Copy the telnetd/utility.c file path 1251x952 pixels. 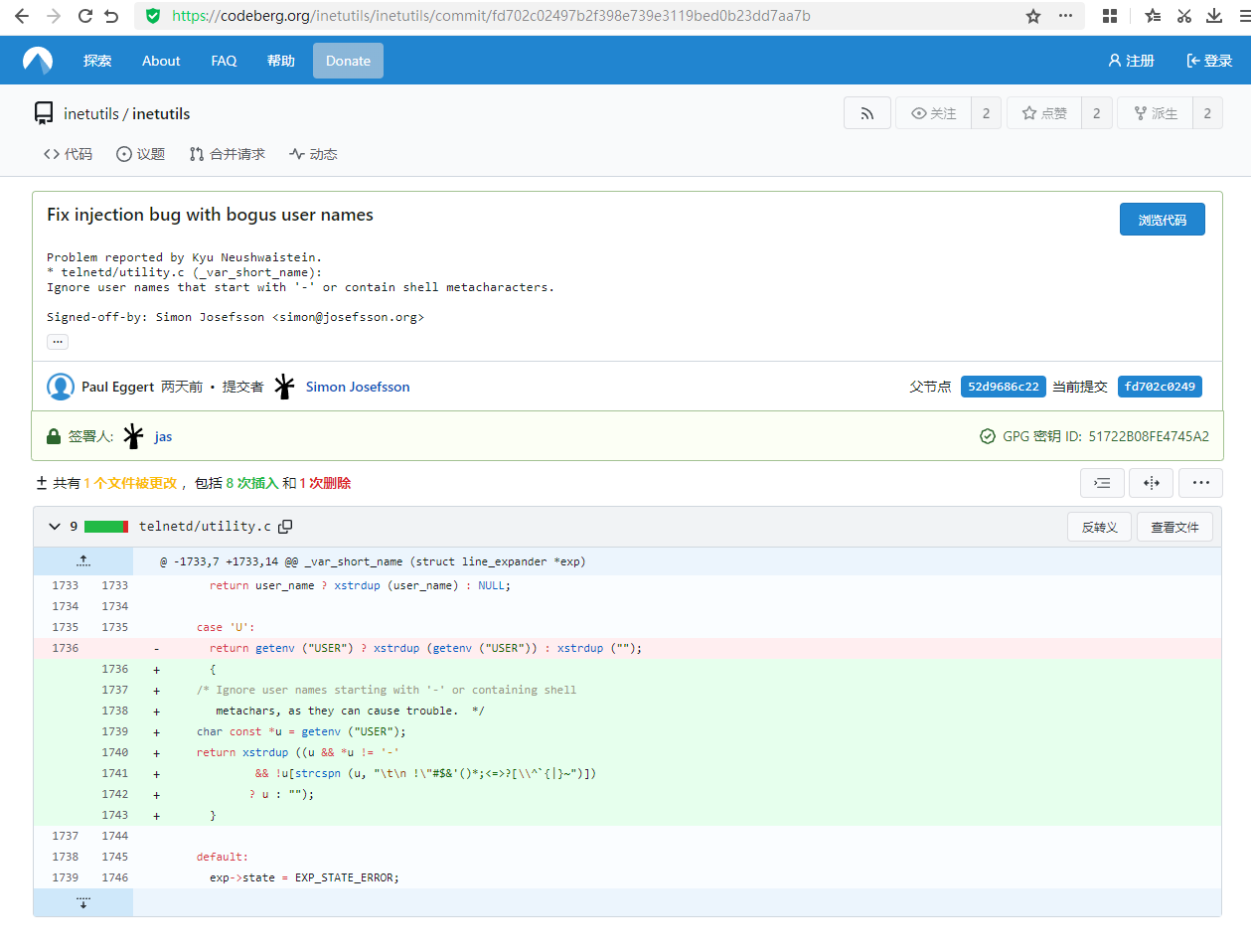[x=285, y=527]
